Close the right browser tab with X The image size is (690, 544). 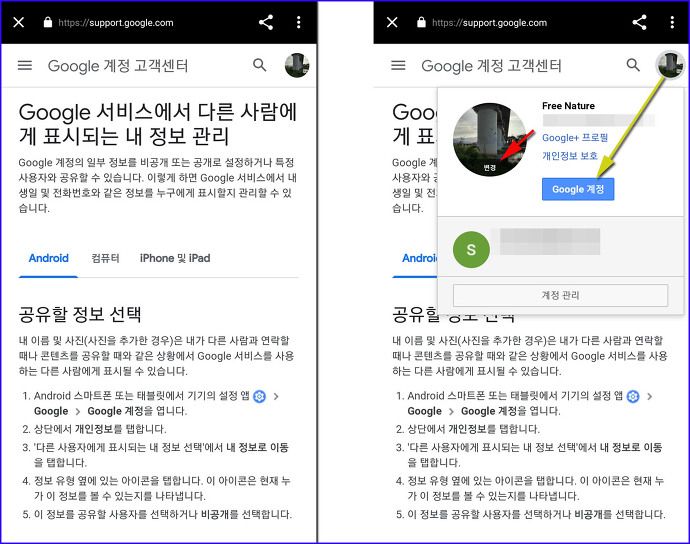point(392,22)
